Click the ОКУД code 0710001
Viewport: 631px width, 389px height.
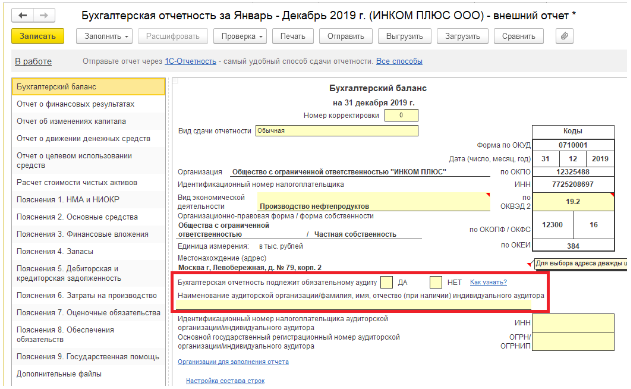(x=573, y=145)
